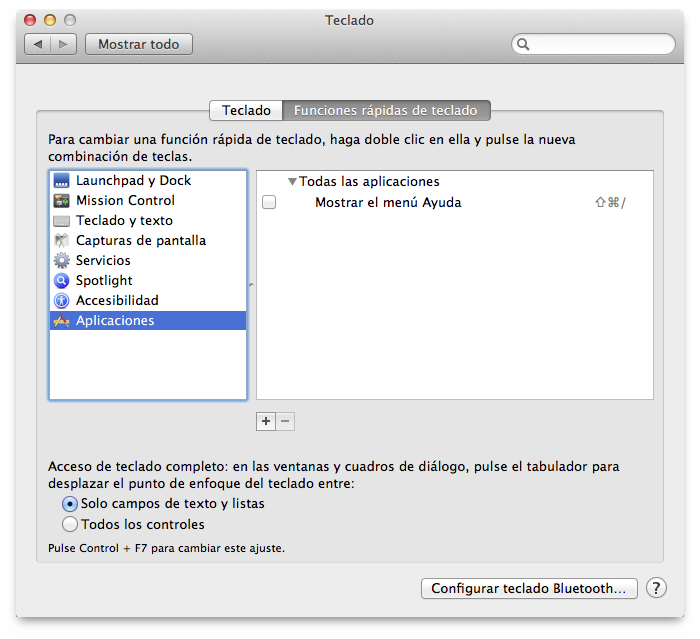Select Launchpad y Dock category text
This screenshot has width=700, height=639.
tap(133, 180)
